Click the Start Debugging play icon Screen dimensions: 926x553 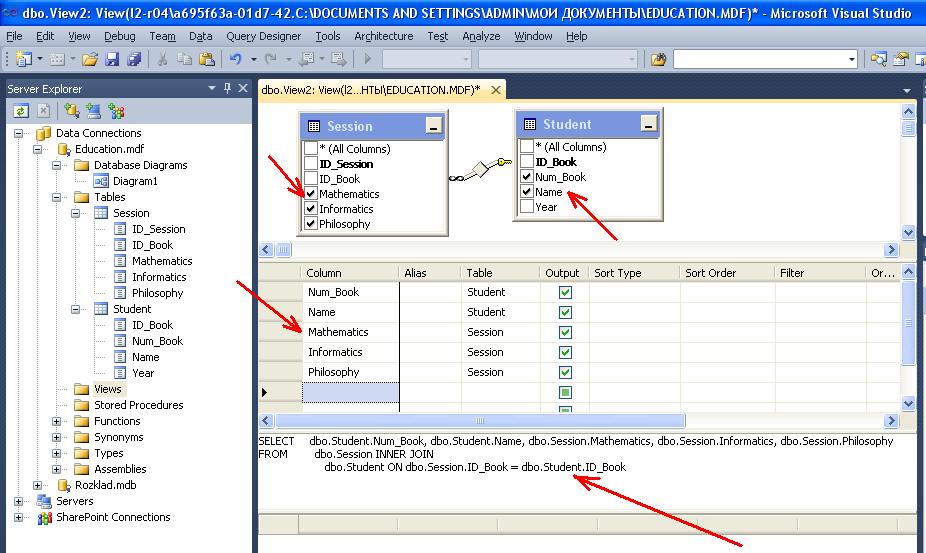click(368, 59)
